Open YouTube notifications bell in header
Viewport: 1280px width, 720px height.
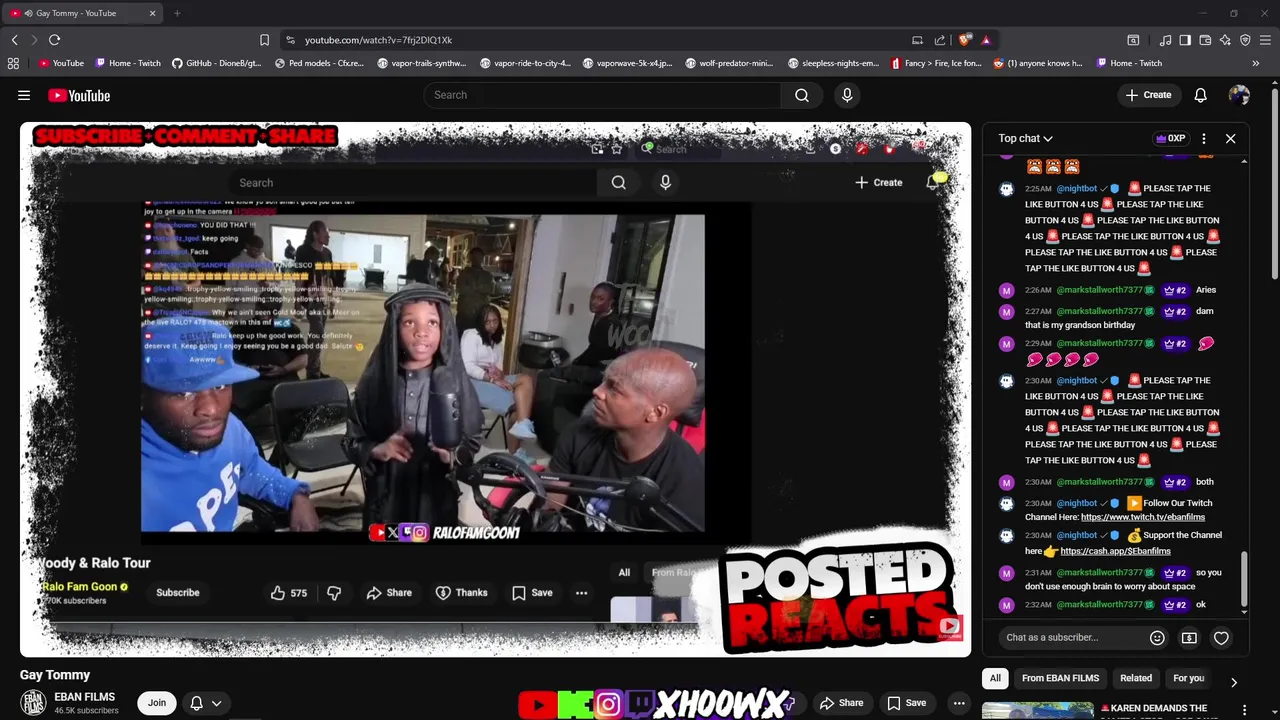(1200, 95)
